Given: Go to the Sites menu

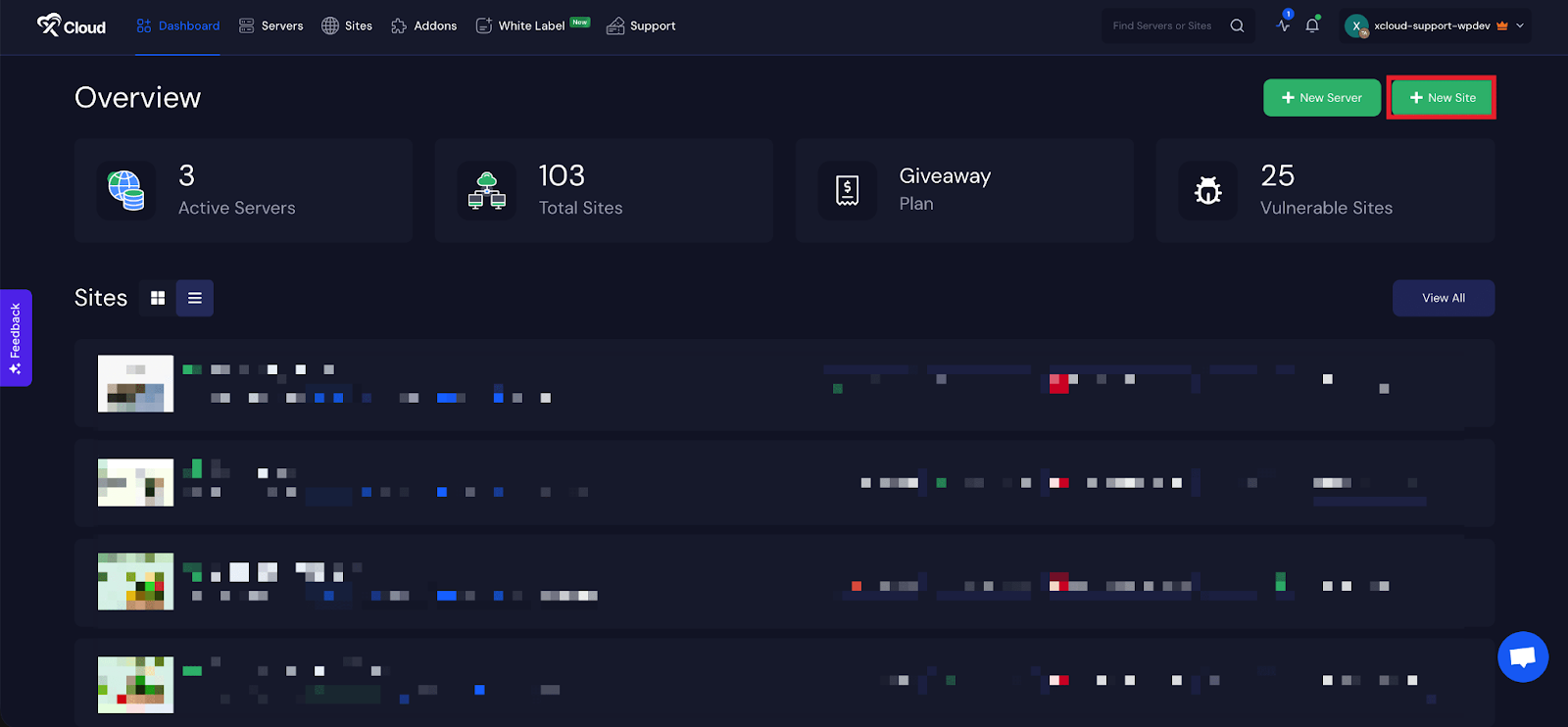Looking at the screenshot, I should coord(347,25).
